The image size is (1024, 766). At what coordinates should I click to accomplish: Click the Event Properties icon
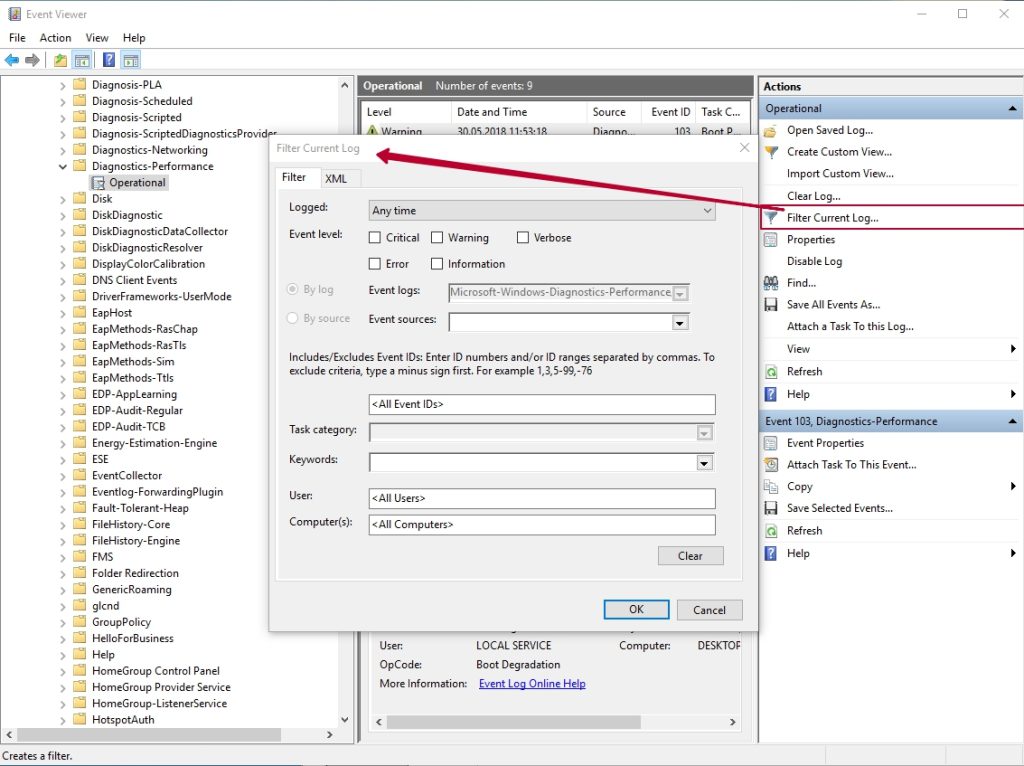click(x=771, y=443)
